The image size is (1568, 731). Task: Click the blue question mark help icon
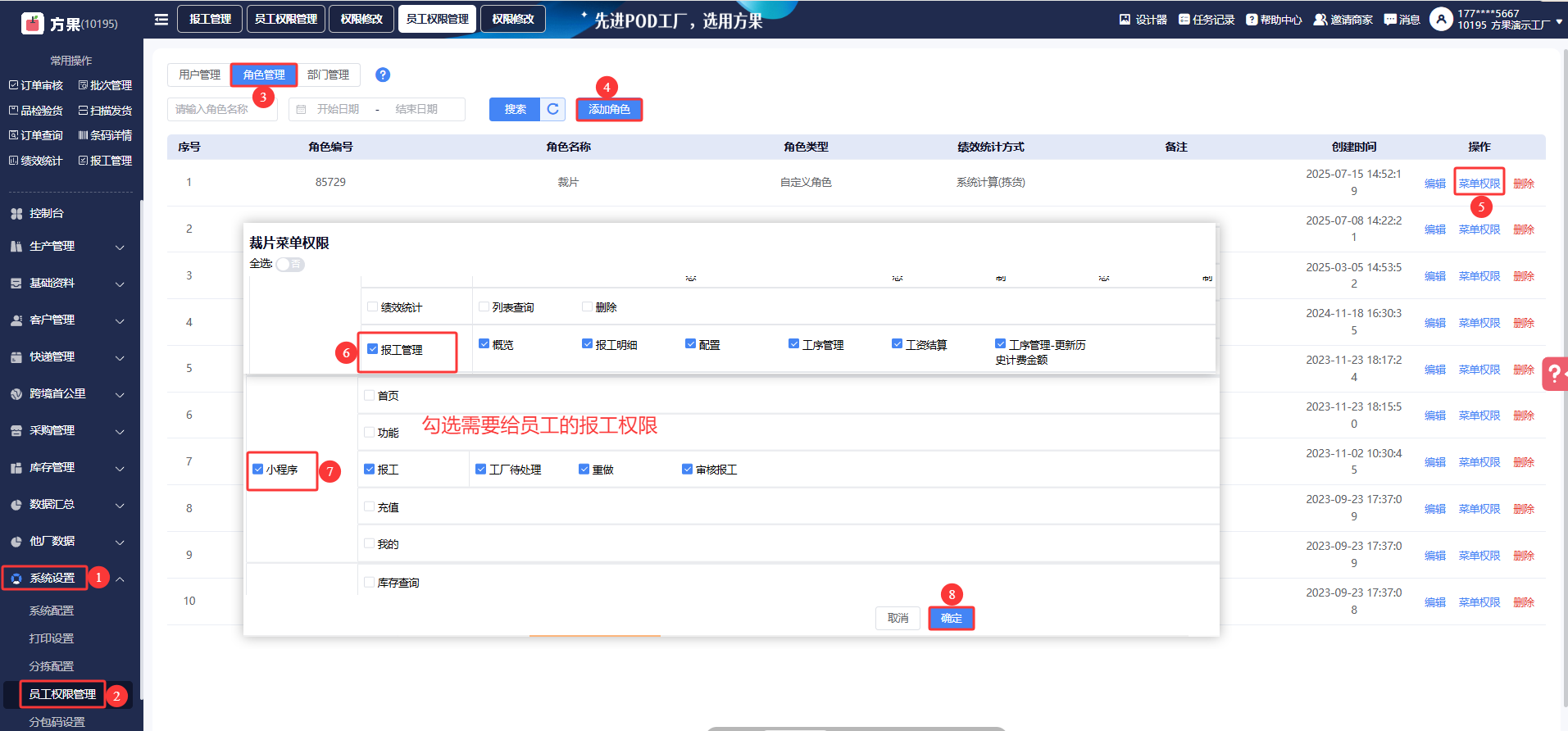pyautogui.click(x=383, y=75)
